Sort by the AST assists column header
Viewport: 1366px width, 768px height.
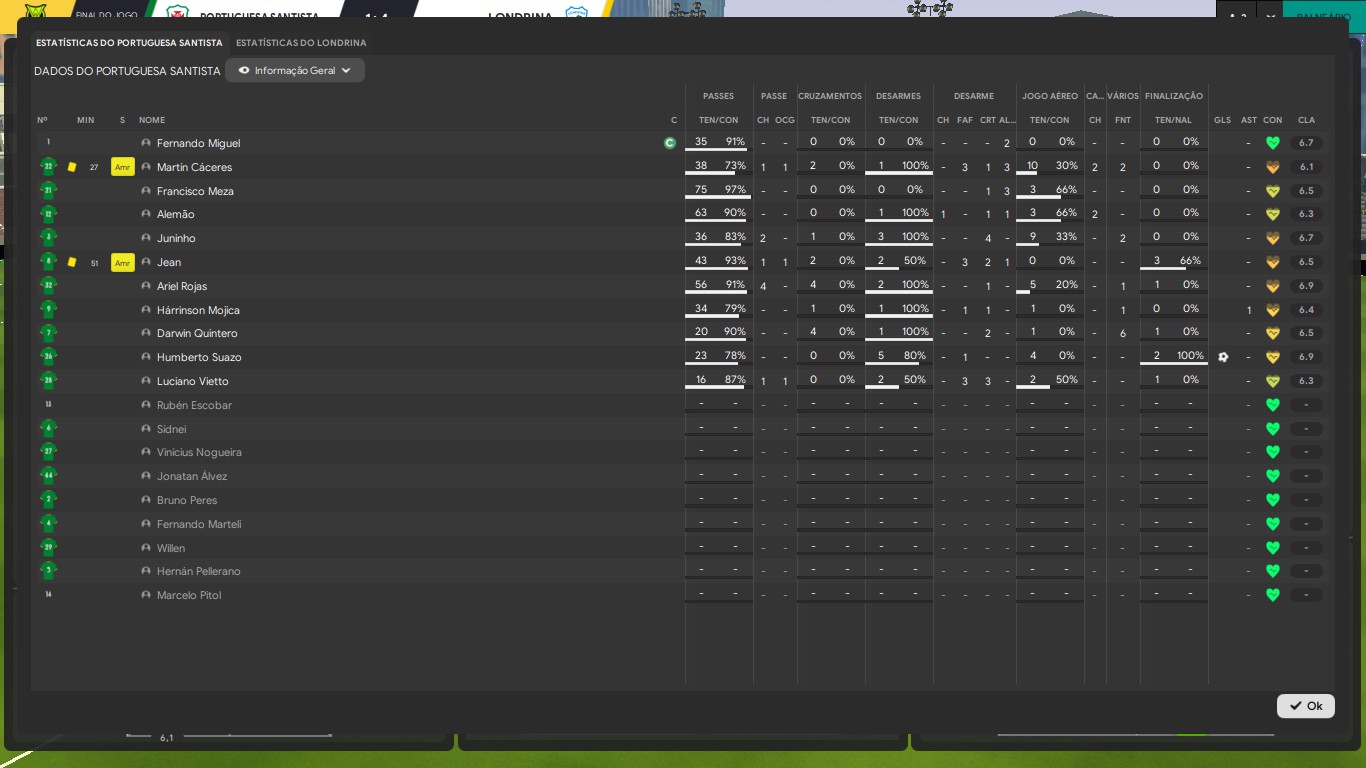tap(1249, 120)
